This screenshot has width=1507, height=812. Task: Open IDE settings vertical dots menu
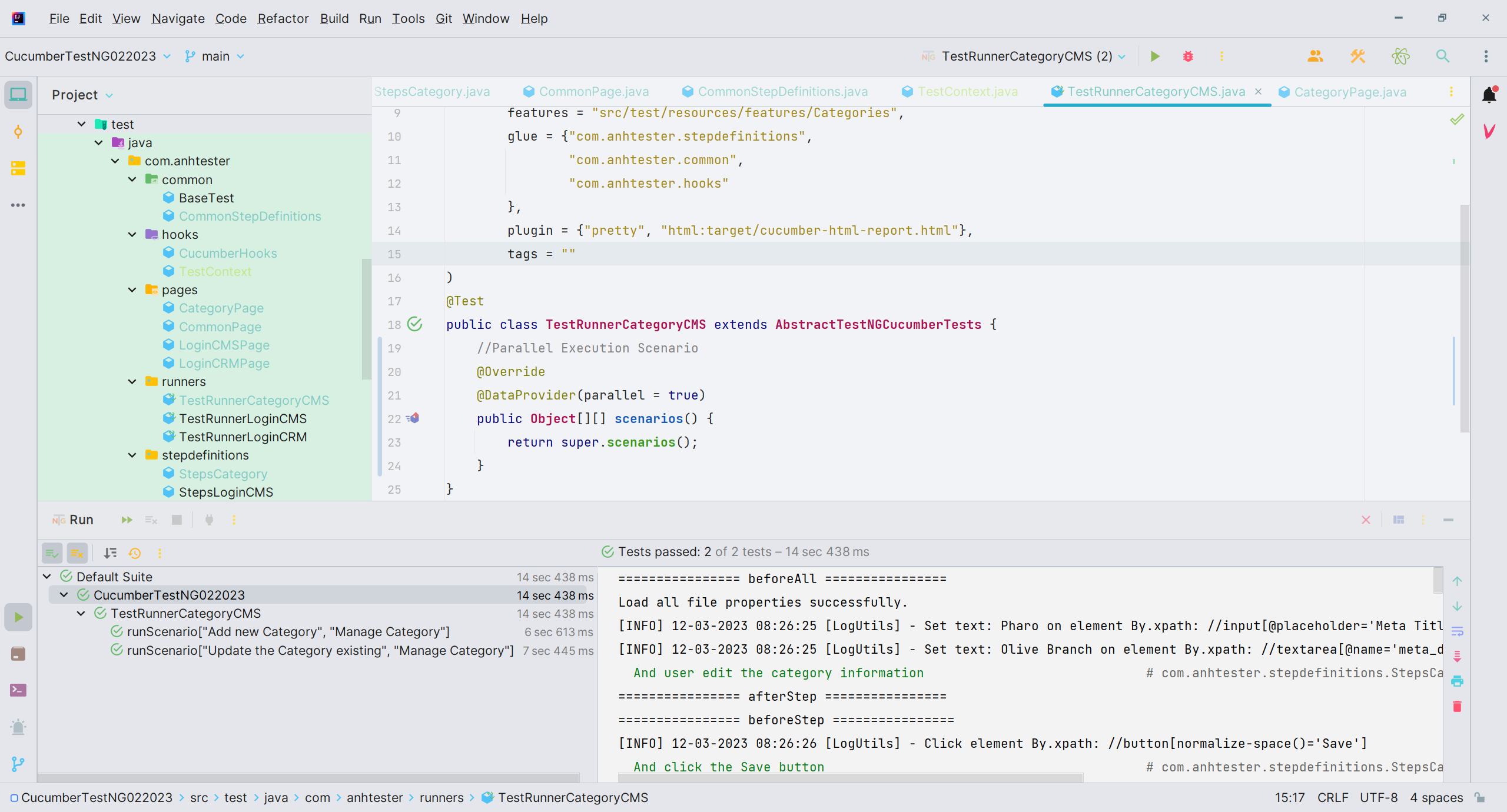pos(1486,56)
